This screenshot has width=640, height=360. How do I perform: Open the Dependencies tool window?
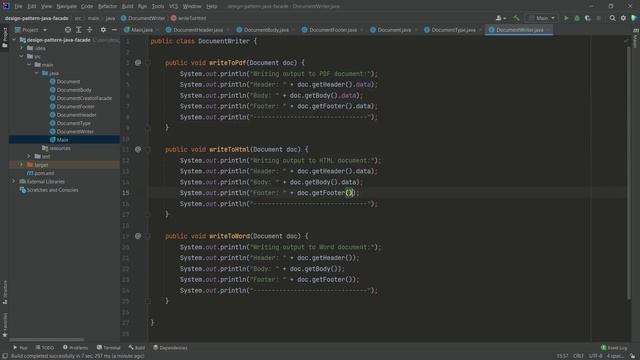pyautogui.click(x=170, y=348)
